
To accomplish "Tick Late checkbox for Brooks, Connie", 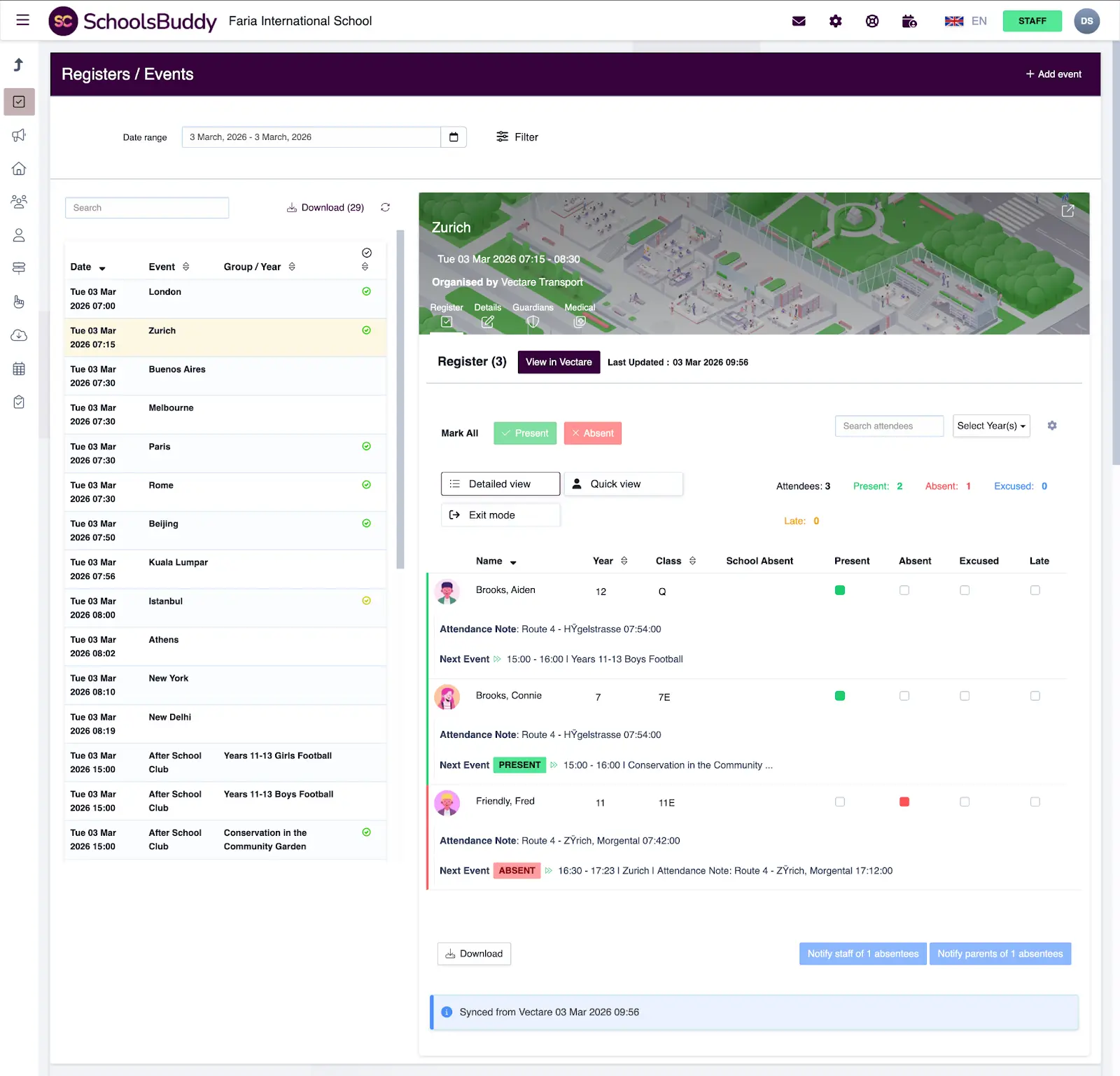I will click(1035, 696).
